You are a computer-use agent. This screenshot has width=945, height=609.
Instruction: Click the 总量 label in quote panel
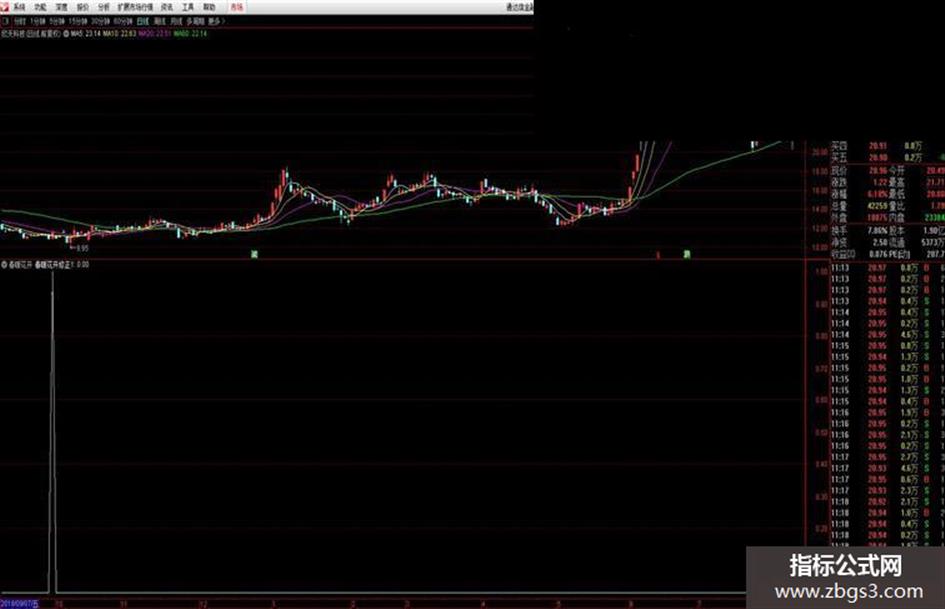(x=840, y=206)
